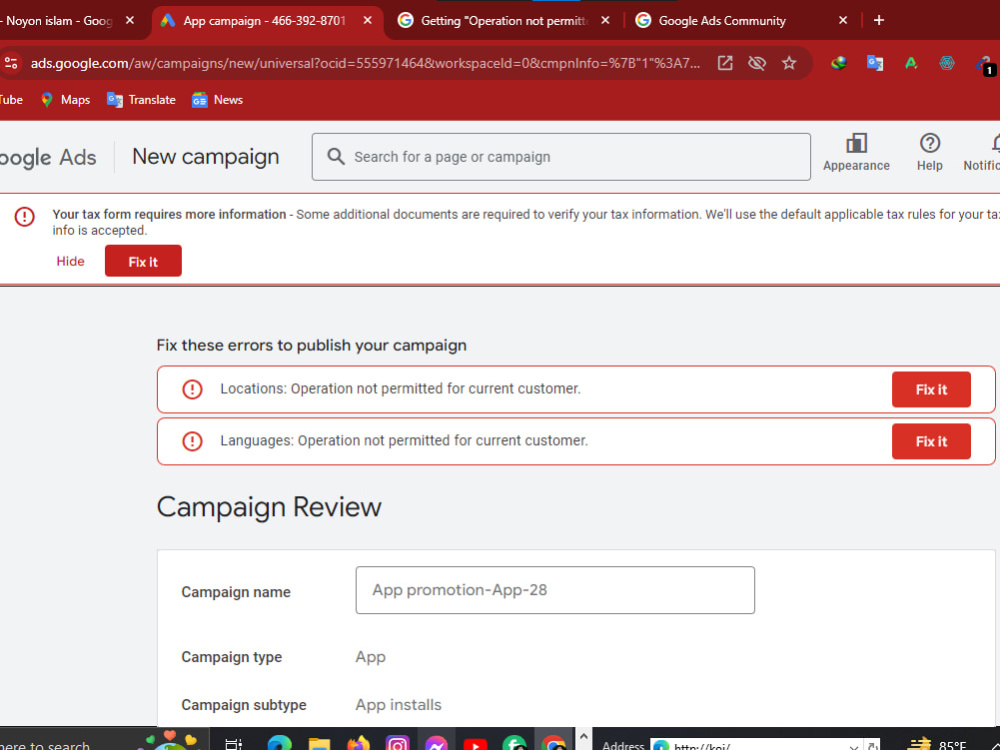Open Instagram from the taskbar
This screenshot has height=750, width=1000.
coord(397,744)
